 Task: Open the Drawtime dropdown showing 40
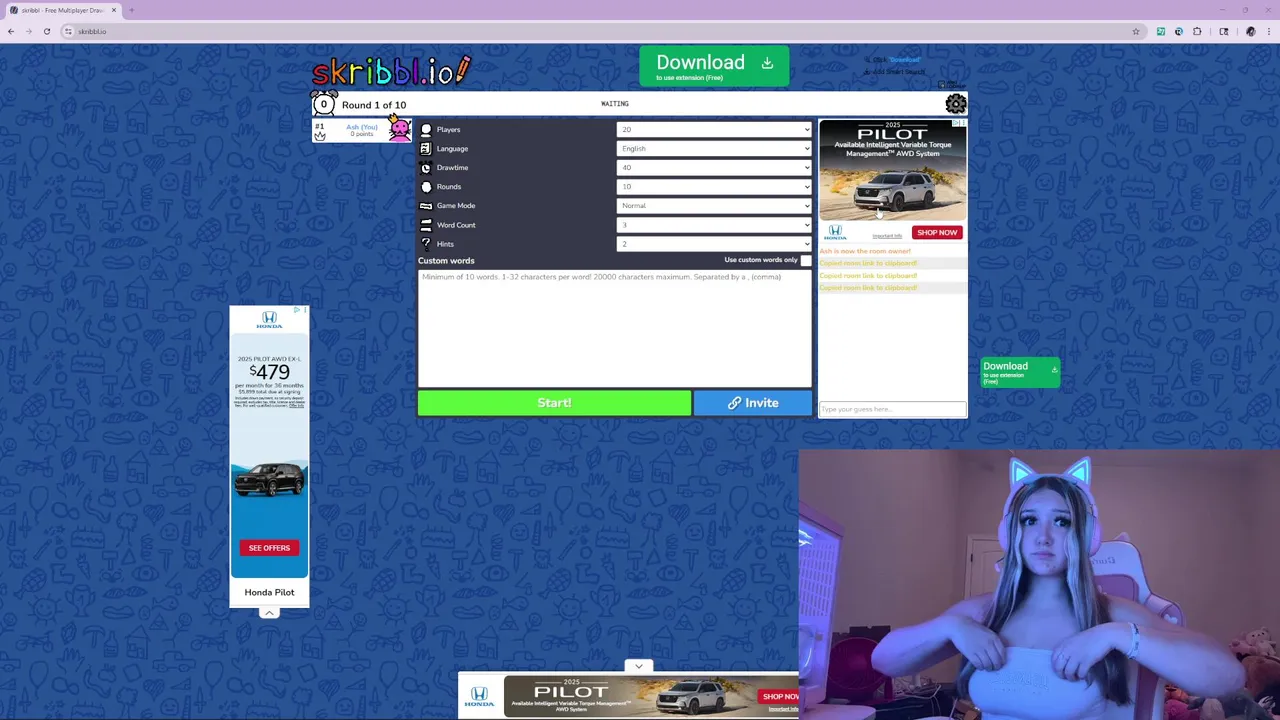point(714,167)
